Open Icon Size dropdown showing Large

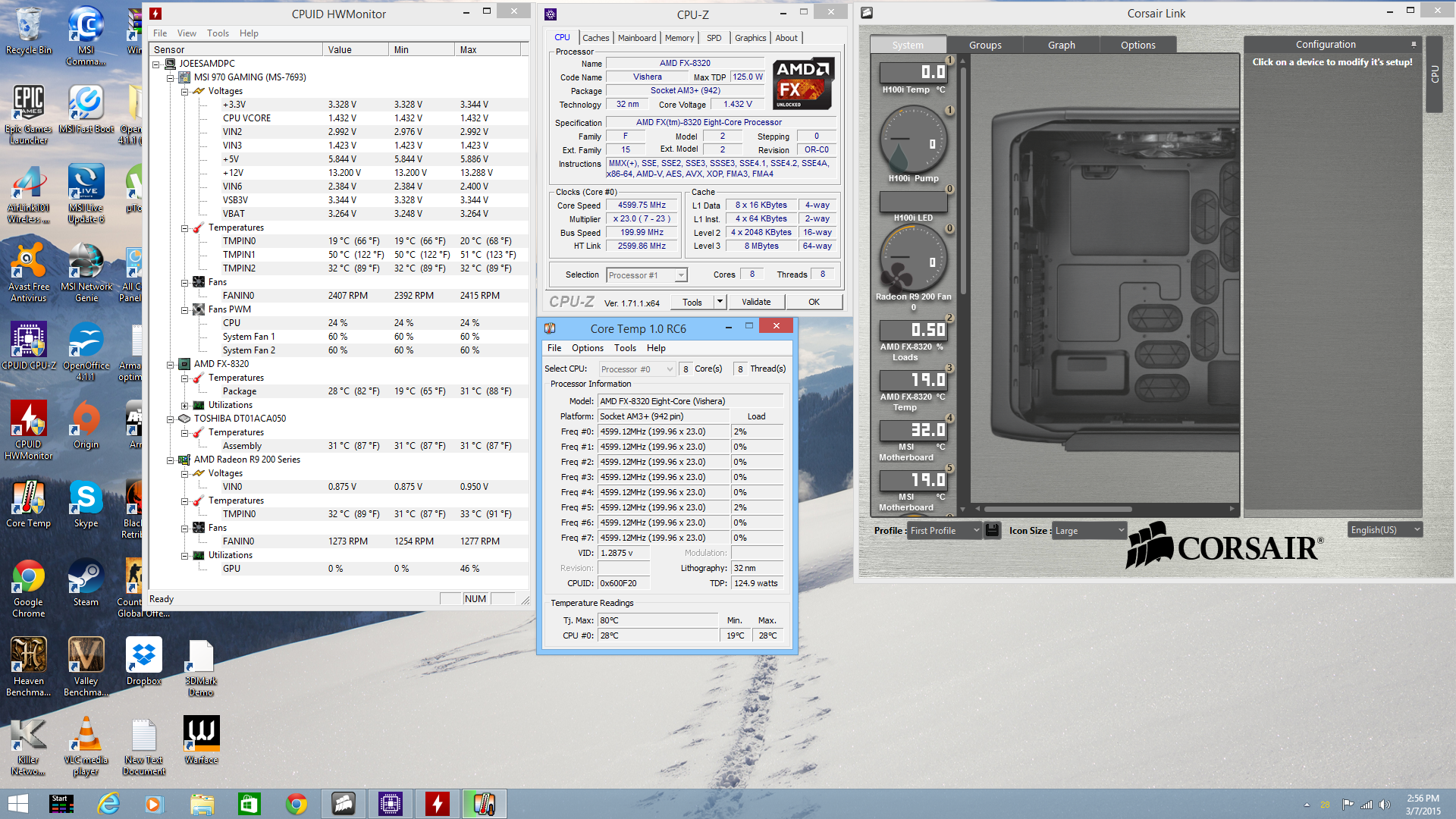click(x=1089, y=530)
